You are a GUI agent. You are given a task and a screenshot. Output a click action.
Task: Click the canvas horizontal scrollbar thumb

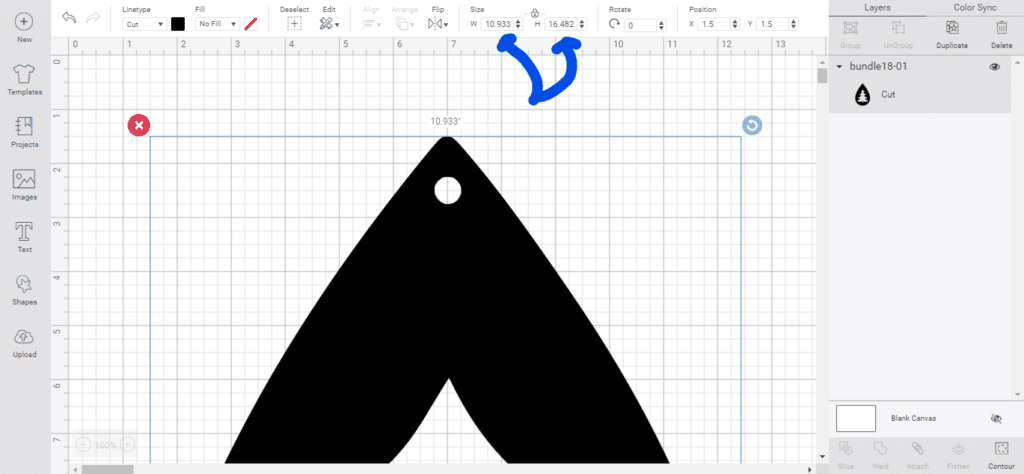coord(107,469)
